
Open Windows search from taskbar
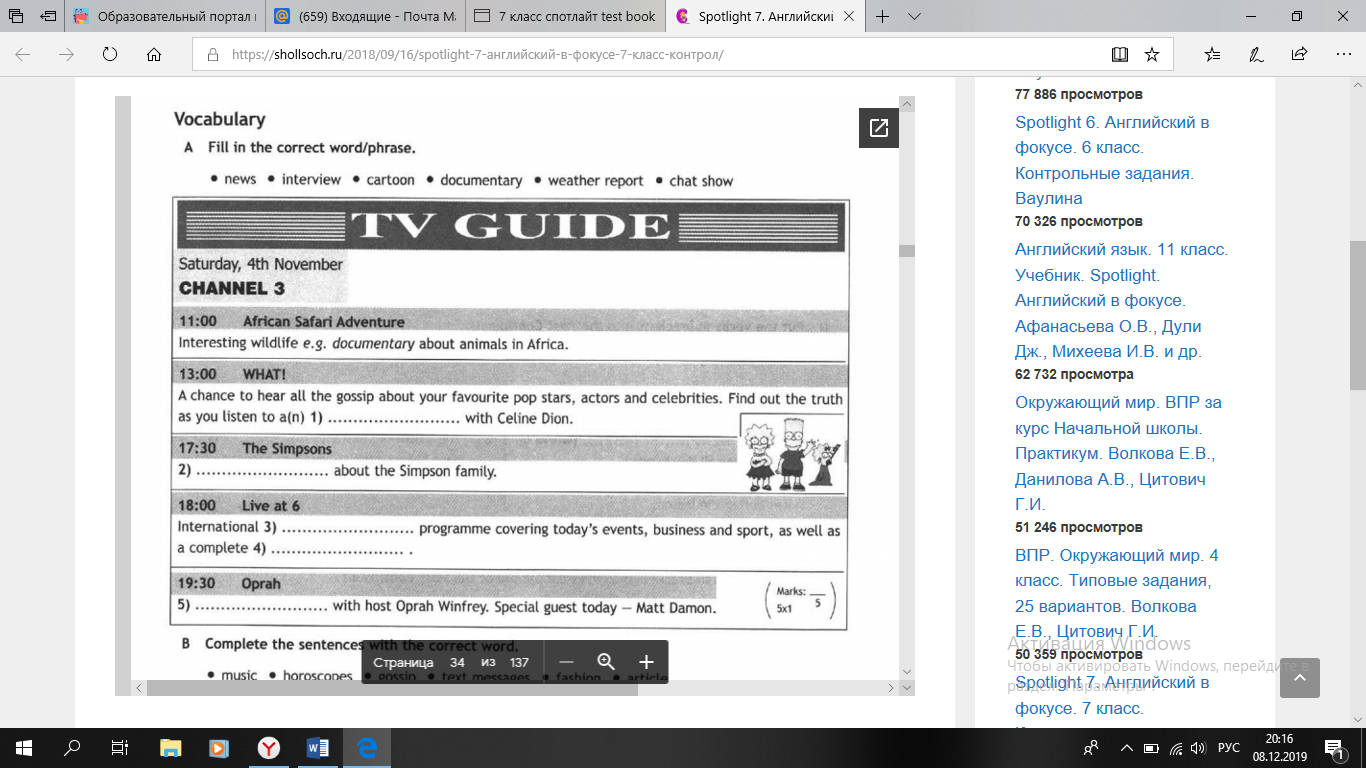[x=72, y=747]
